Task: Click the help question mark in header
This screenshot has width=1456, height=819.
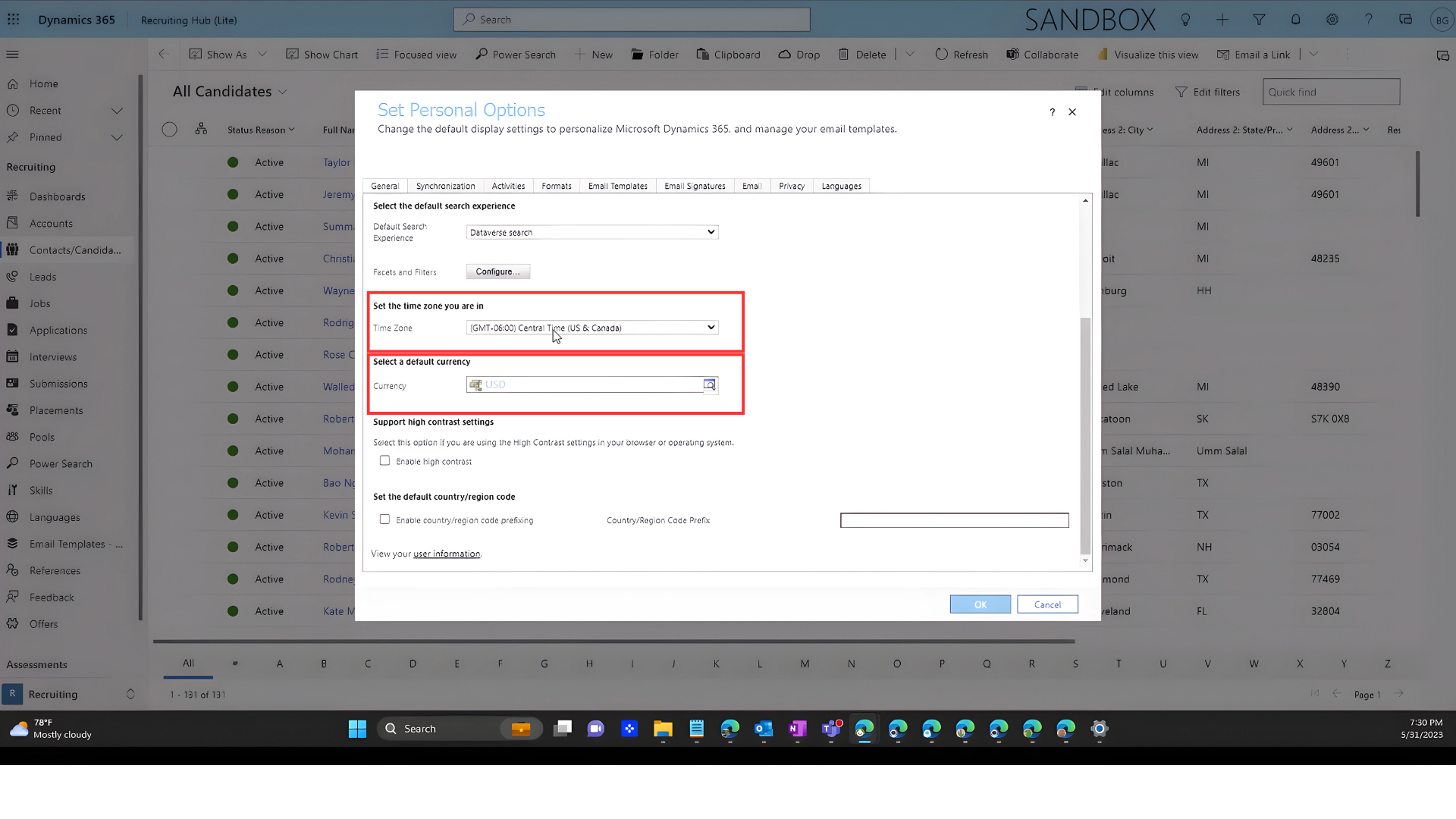Action: (x=1369, y=20)
